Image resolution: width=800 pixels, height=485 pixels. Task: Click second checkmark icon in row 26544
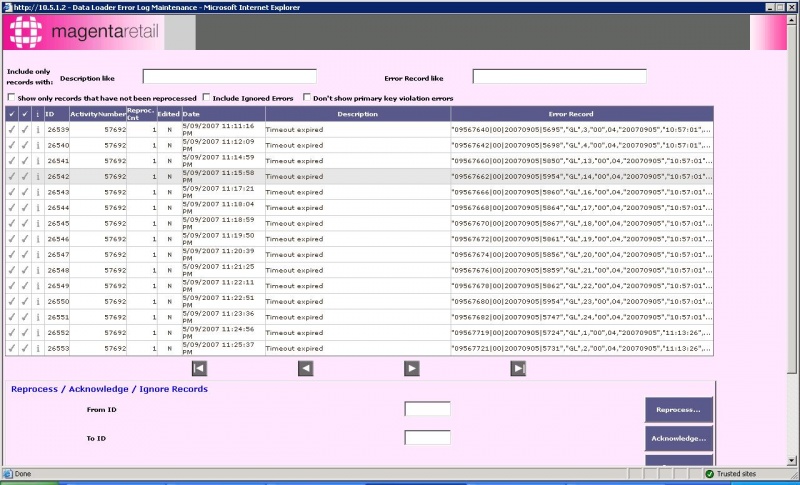24,208
